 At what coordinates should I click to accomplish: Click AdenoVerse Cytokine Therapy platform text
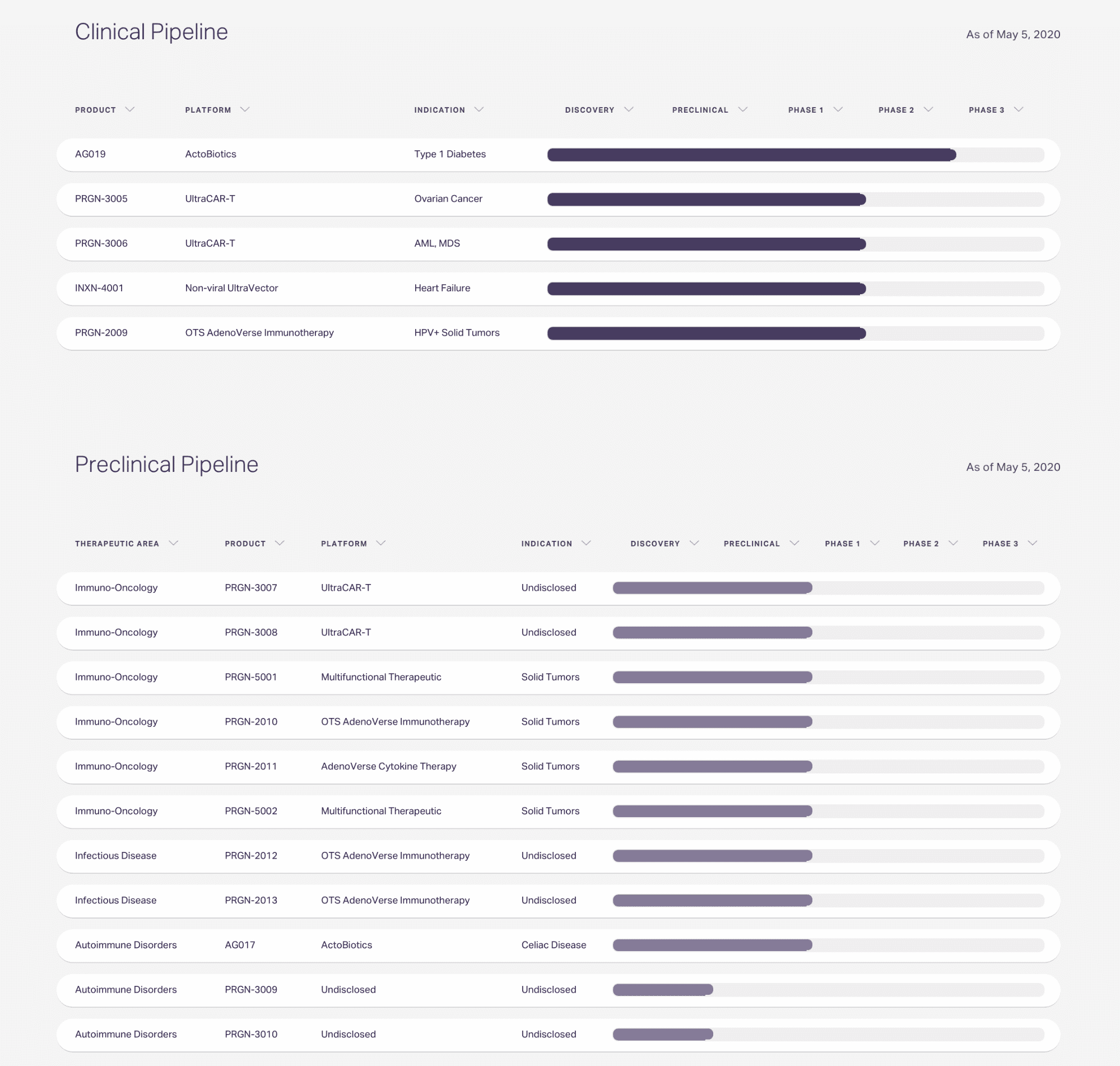[388, 767]
